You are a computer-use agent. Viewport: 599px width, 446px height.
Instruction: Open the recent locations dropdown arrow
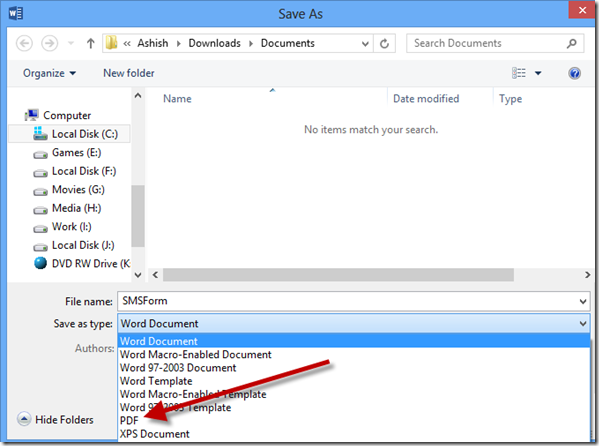[71, 43]
